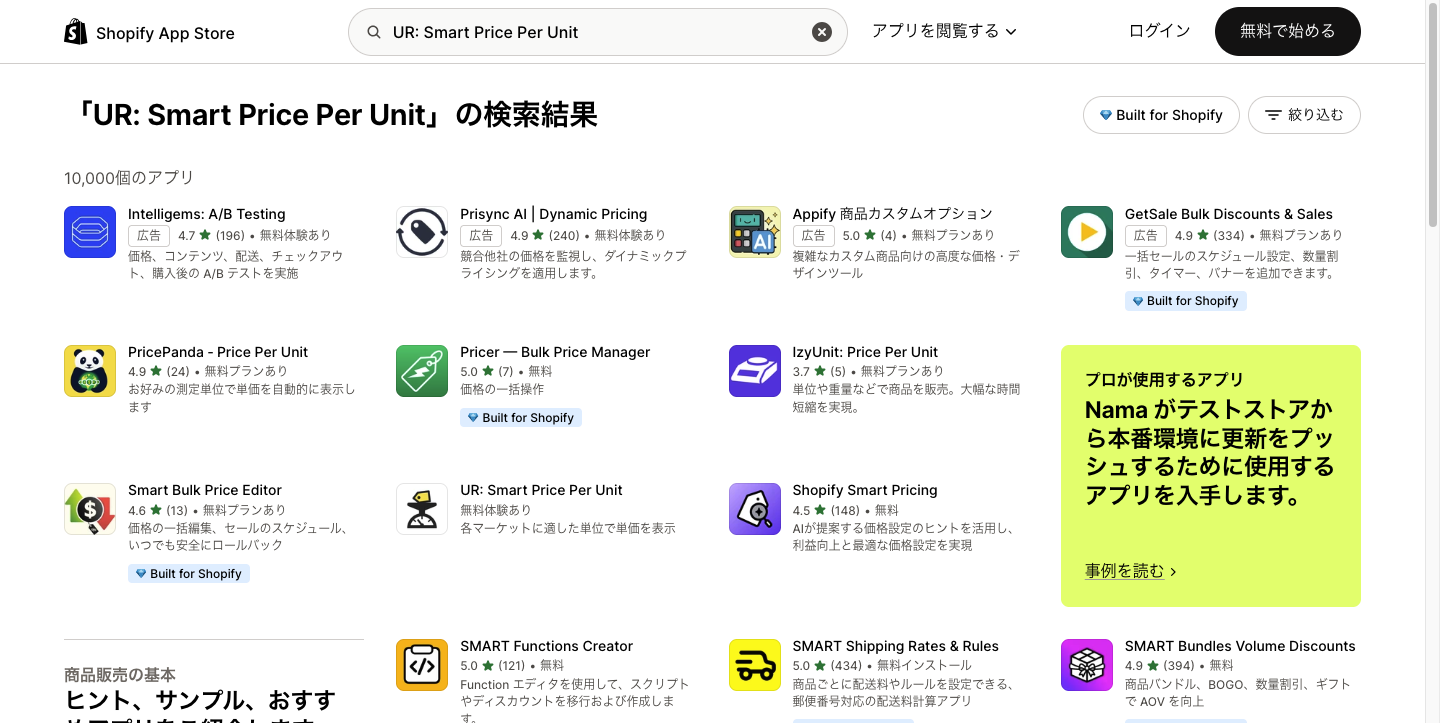Click the 無料で始める button

1288,31
